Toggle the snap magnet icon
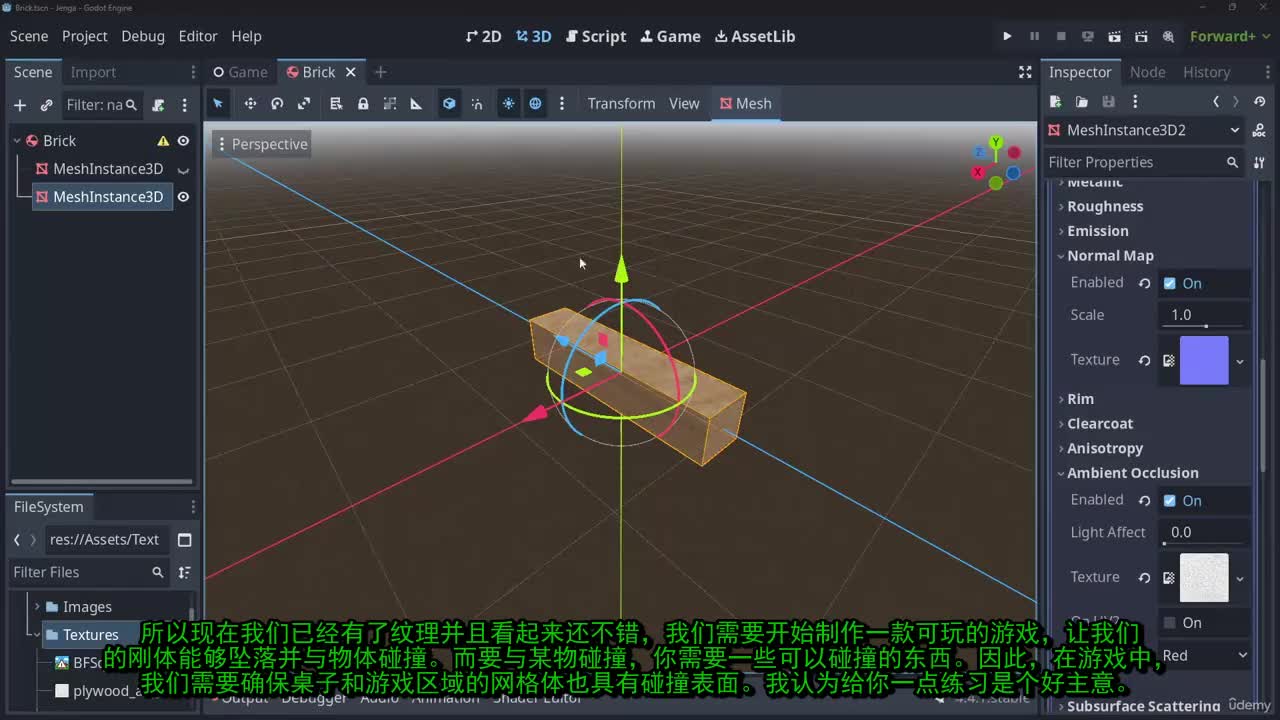Viewport: 1280px width, 720px height. click(477, 103)
